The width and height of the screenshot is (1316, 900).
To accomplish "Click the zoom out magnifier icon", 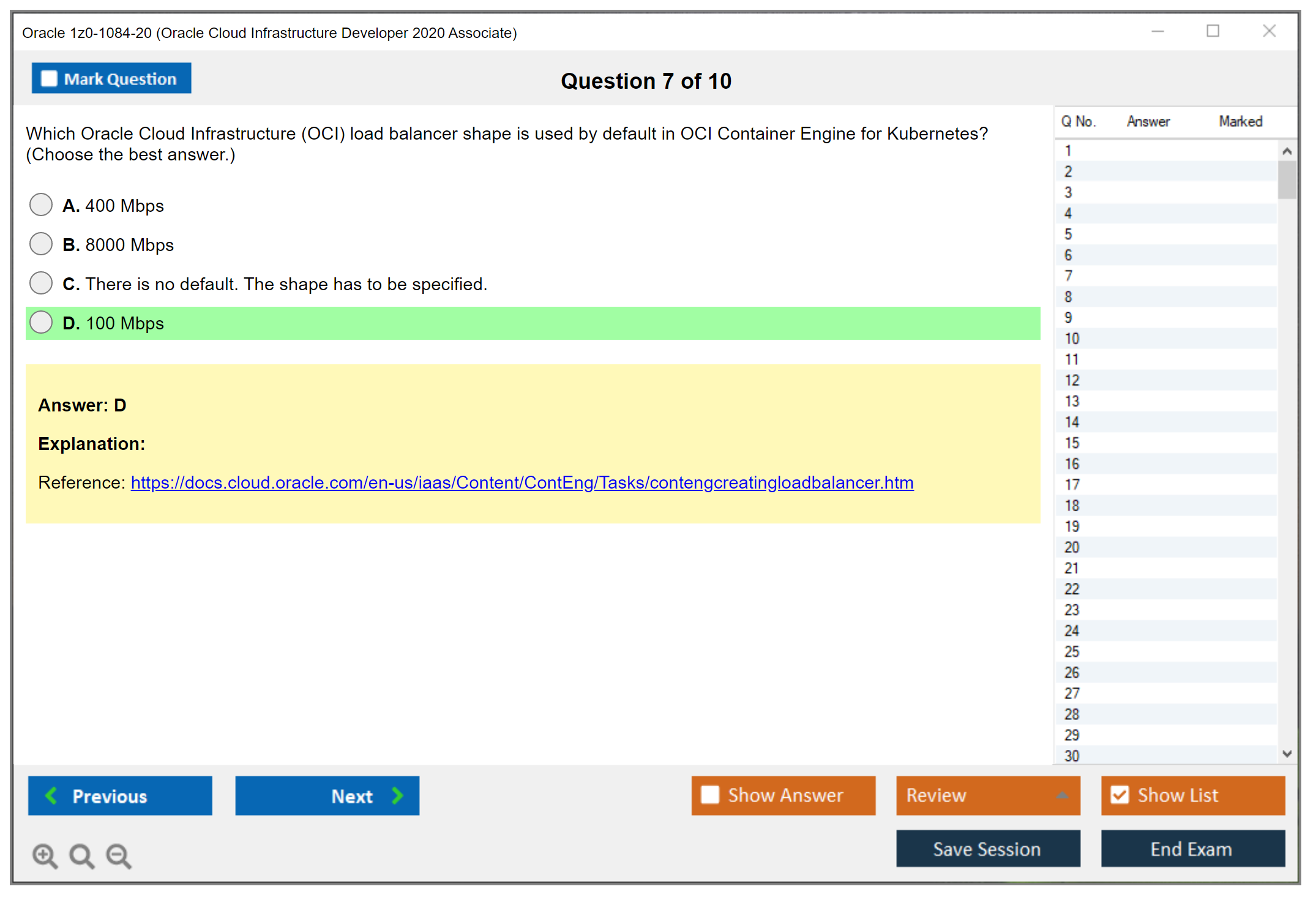I will (119, 855).
